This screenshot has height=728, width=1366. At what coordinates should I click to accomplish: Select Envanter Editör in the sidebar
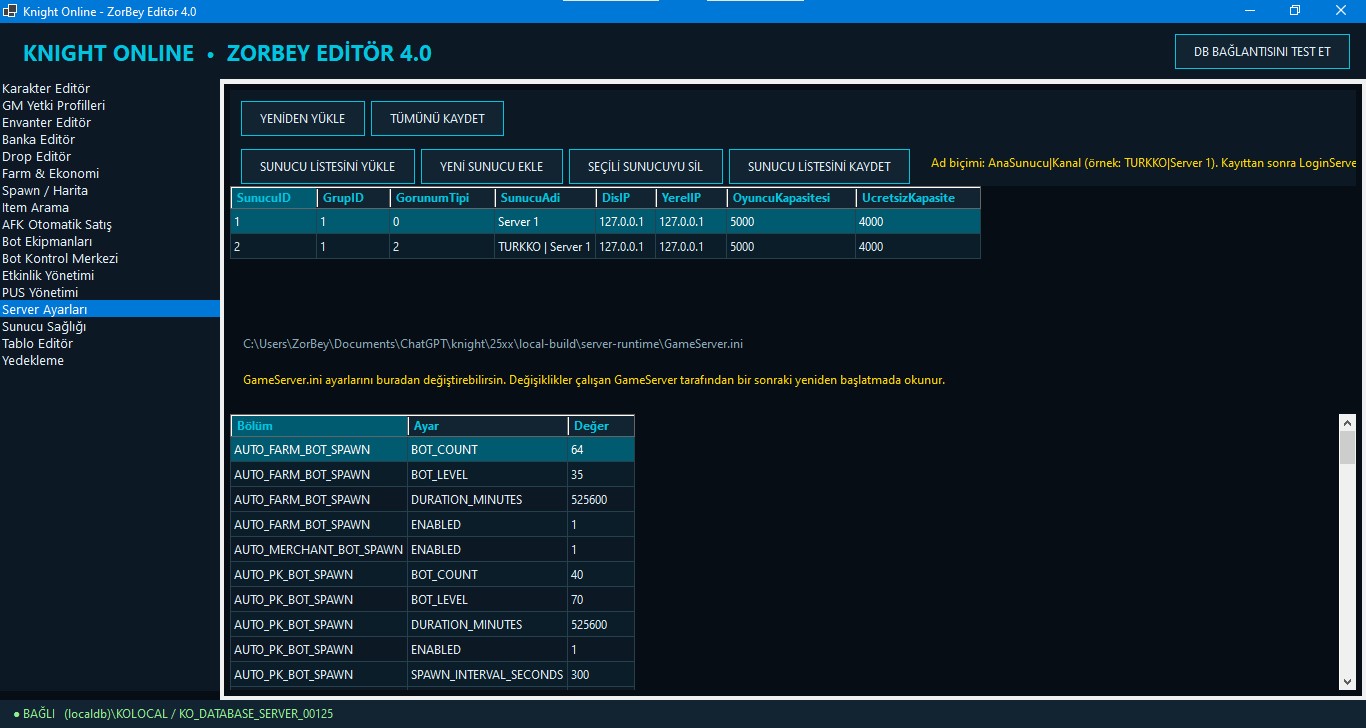(x=110, y=123)
